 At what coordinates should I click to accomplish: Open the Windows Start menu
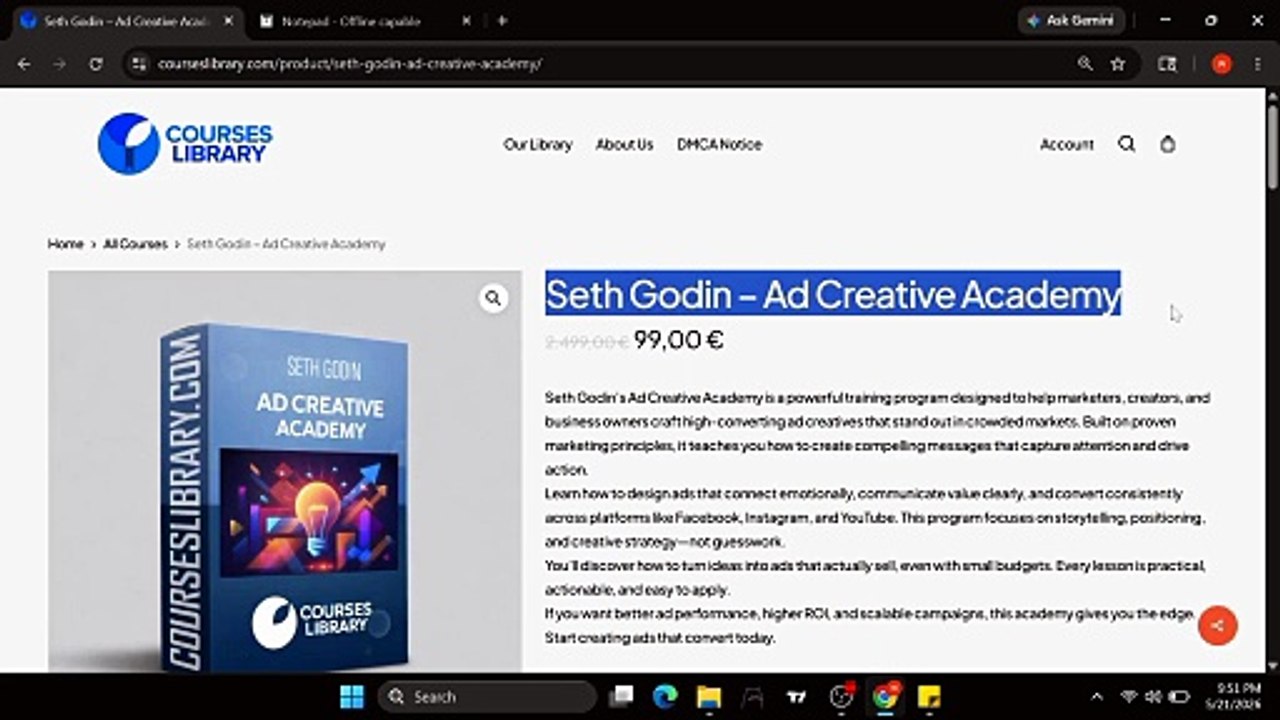(352, 696)
